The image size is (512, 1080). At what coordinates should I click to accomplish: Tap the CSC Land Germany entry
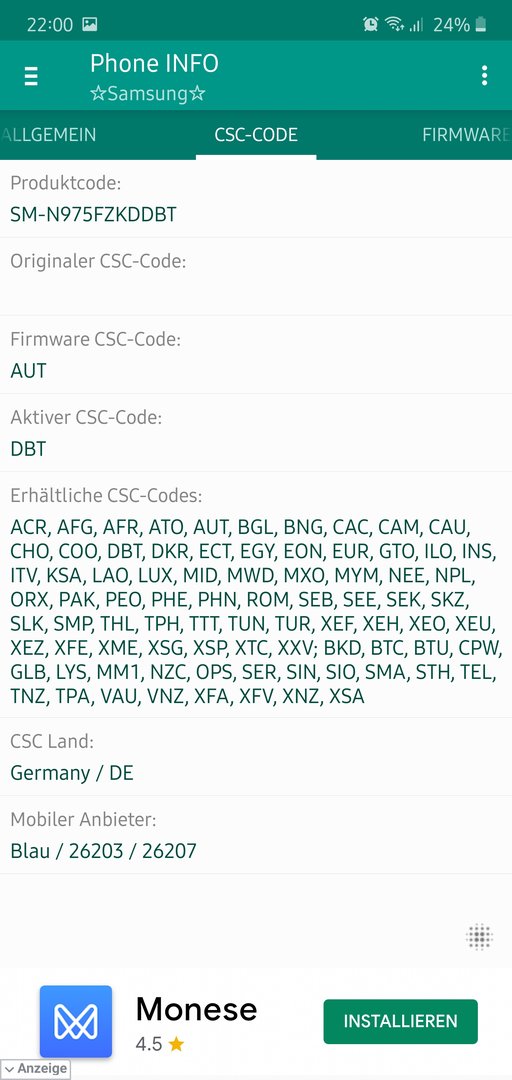click(x=256, y=757)
